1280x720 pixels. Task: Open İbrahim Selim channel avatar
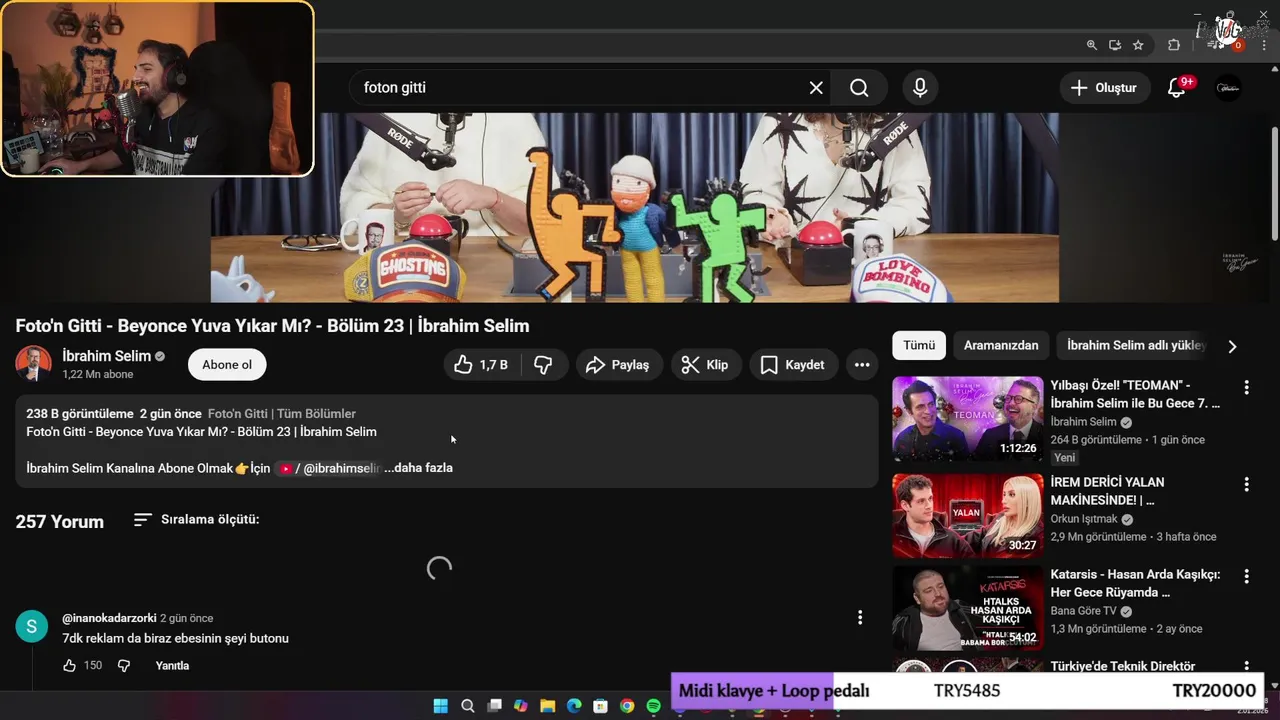click(33, 364)
